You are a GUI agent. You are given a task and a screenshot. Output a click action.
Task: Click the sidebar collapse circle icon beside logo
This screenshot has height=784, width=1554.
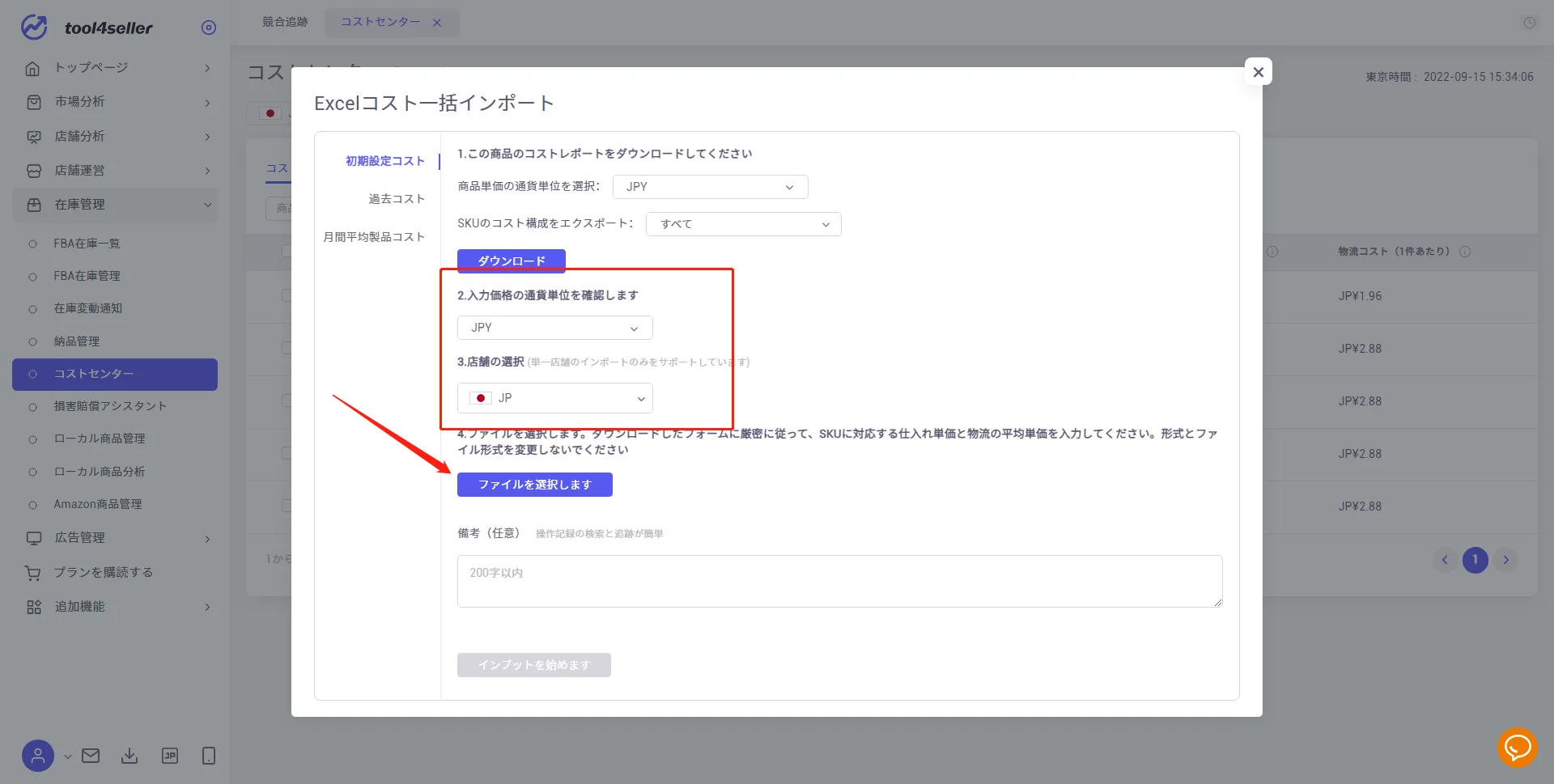[209, 28]
